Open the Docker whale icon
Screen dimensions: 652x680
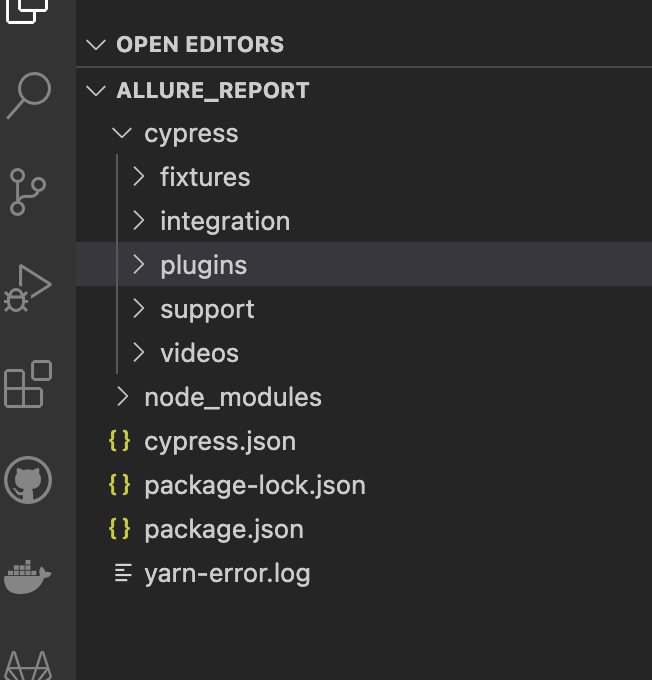click(28, 576)
